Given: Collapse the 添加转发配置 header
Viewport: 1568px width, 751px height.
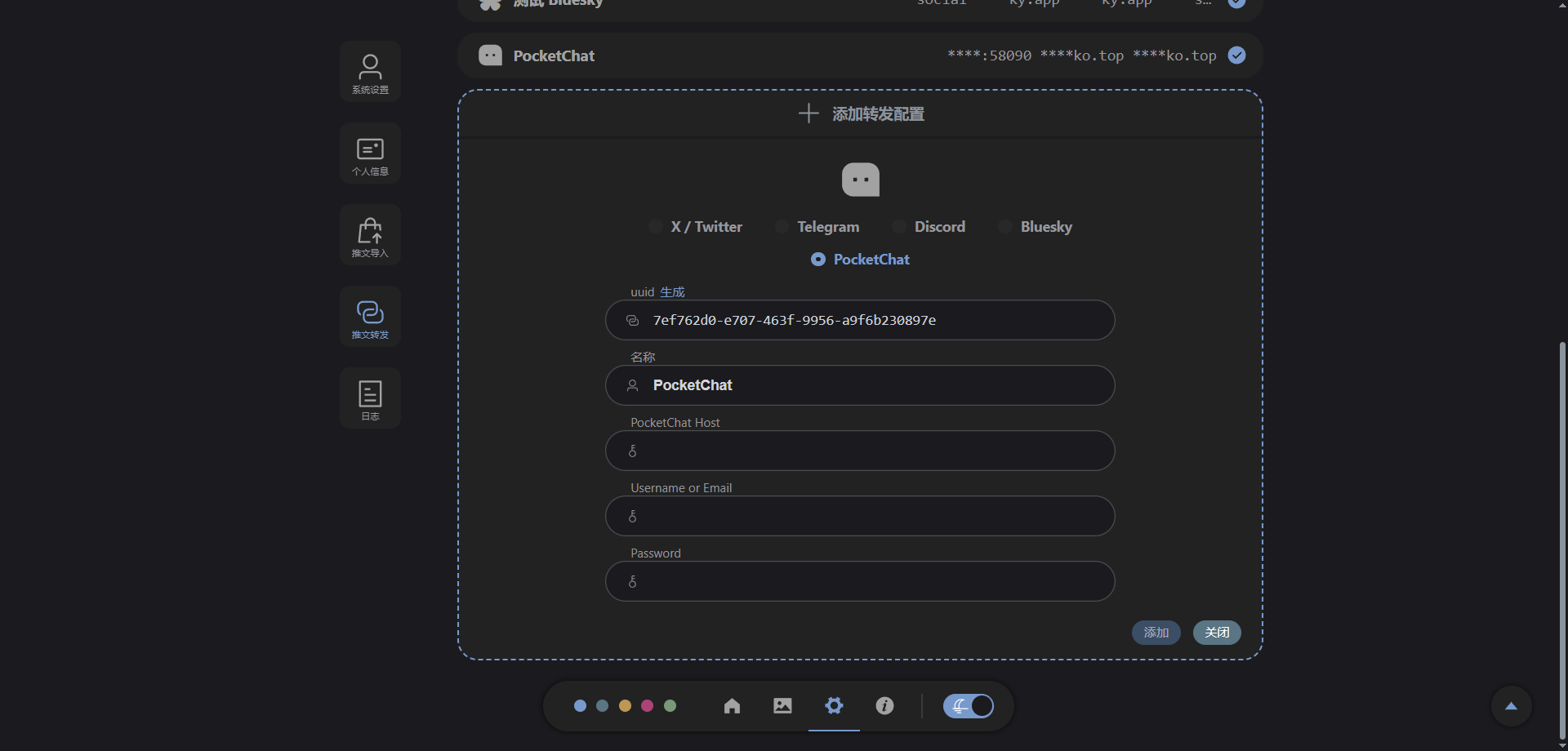Looking at the screenshot, I should [860, 113].
